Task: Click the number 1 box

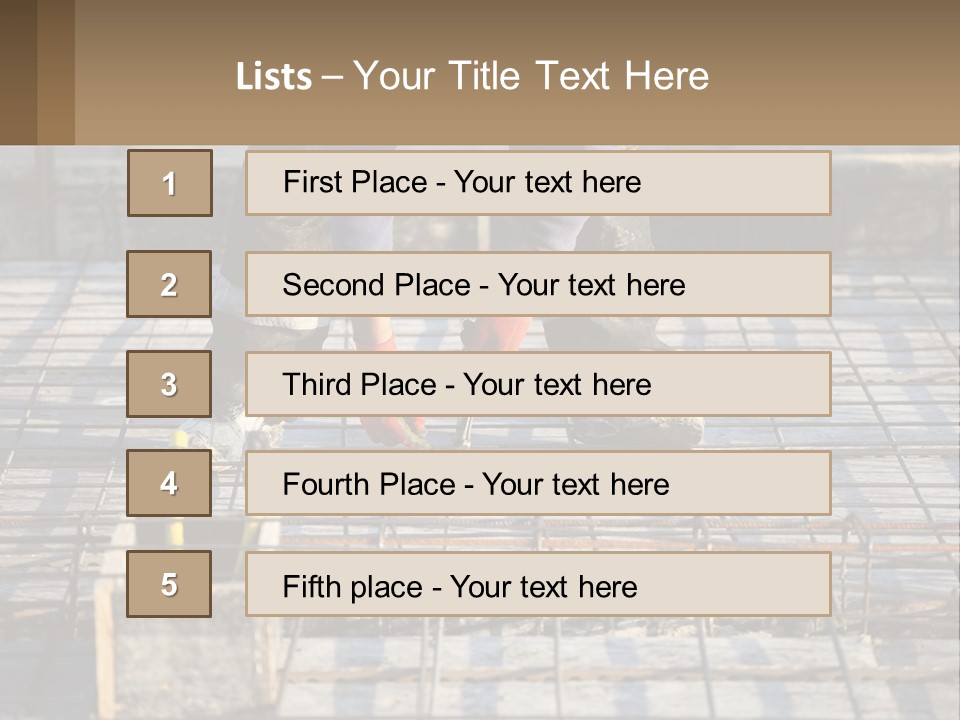Action: [170, 183]
